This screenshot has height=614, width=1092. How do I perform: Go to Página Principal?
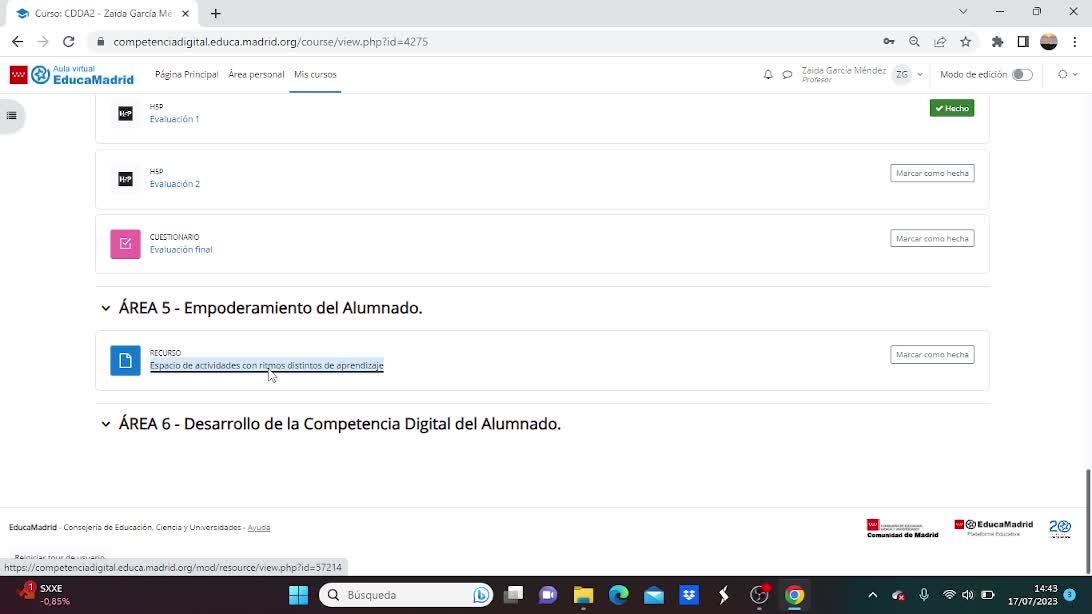[x=187, y=74]
